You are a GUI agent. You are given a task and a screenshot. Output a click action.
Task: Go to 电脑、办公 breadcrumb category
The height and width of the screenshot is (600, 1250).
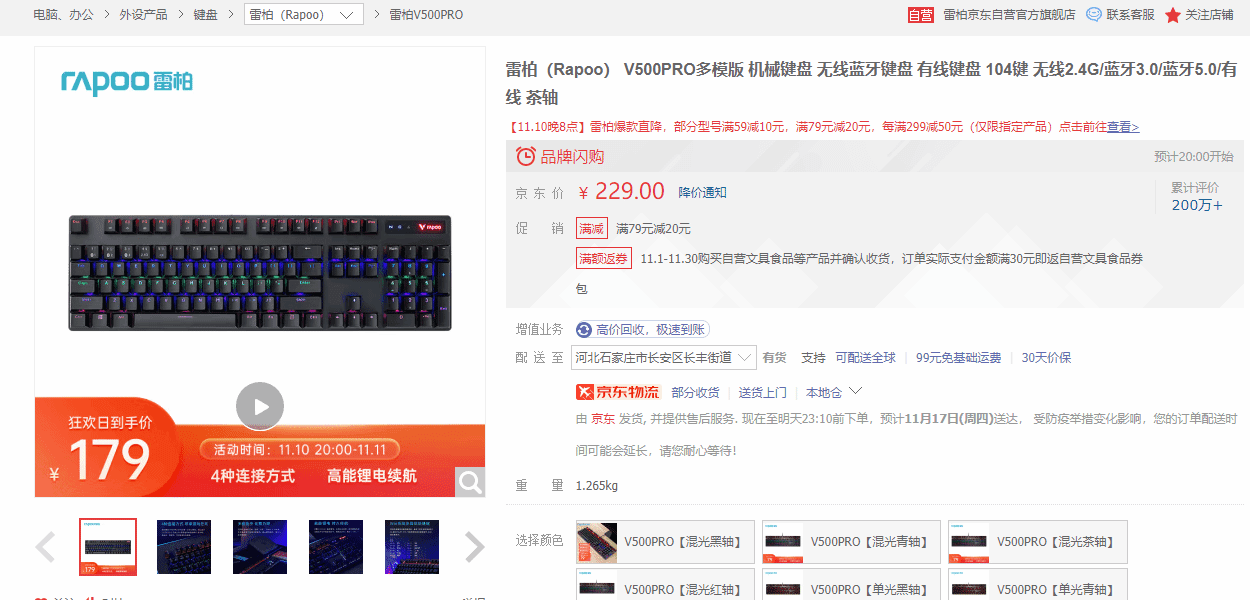(x=63, y=15)
